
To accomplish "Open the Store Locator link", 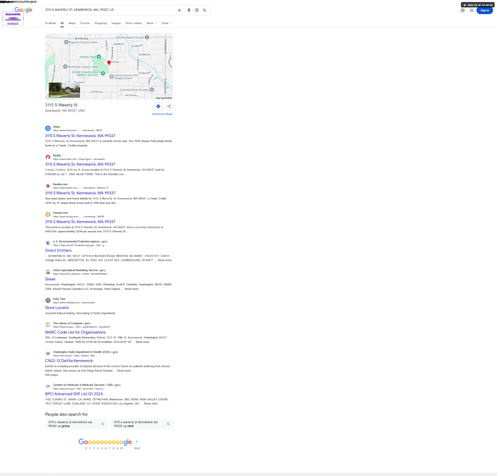I will coord(57,308).
